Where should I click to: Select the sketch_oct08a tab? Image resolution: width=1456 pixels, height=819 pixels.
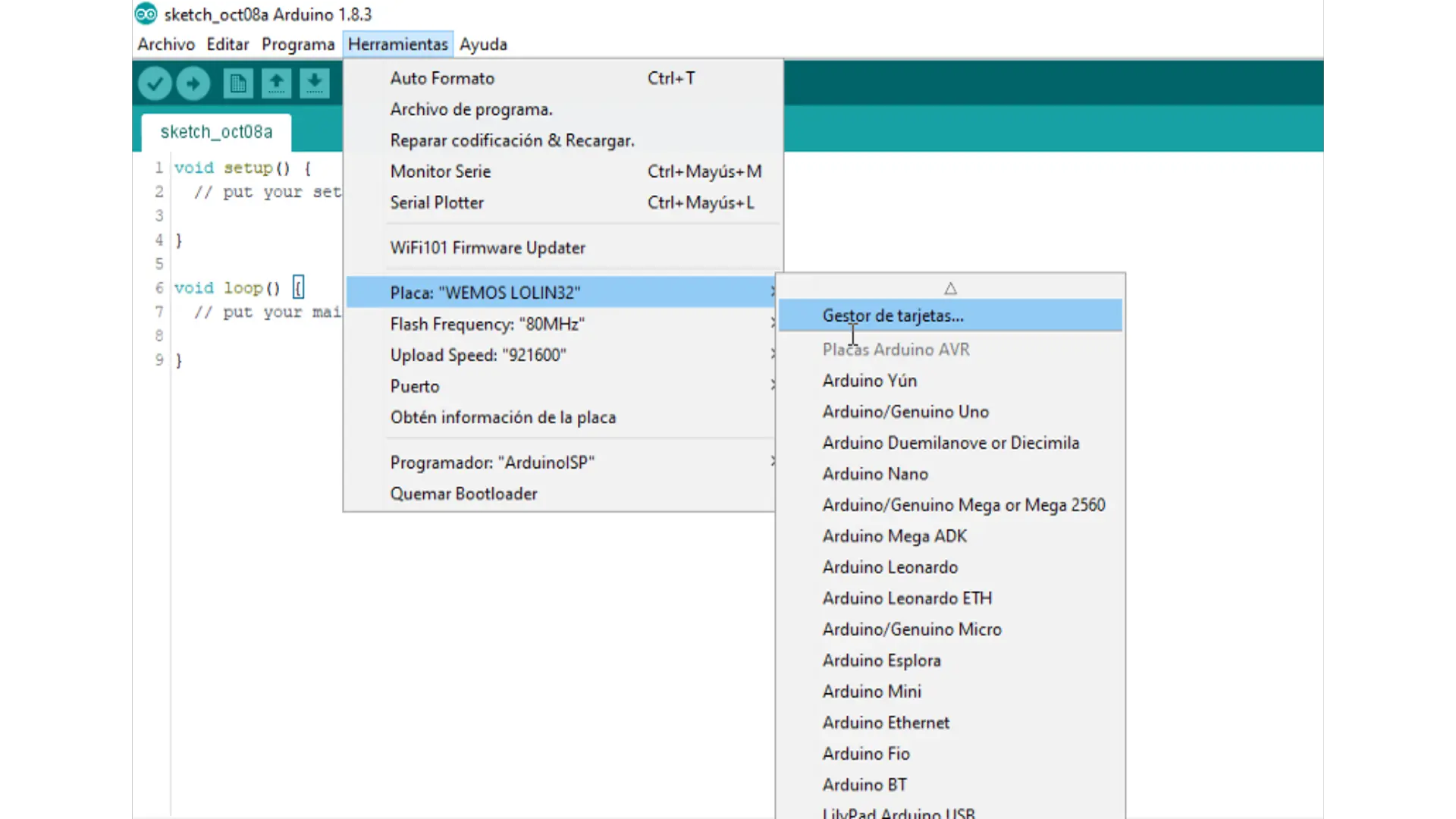pos(216,132)
